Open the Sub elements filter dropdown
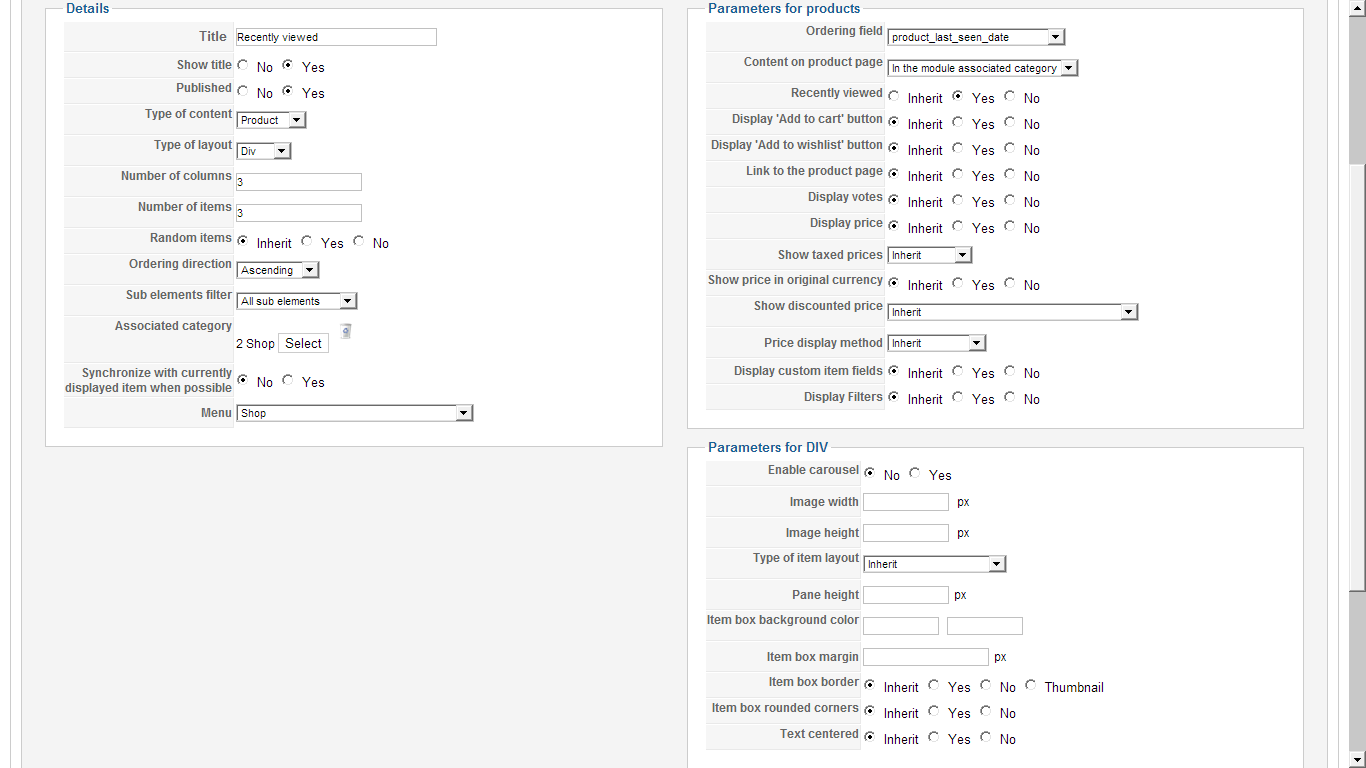The width and height of the screenshot is (1366, 768). [297, 301]
